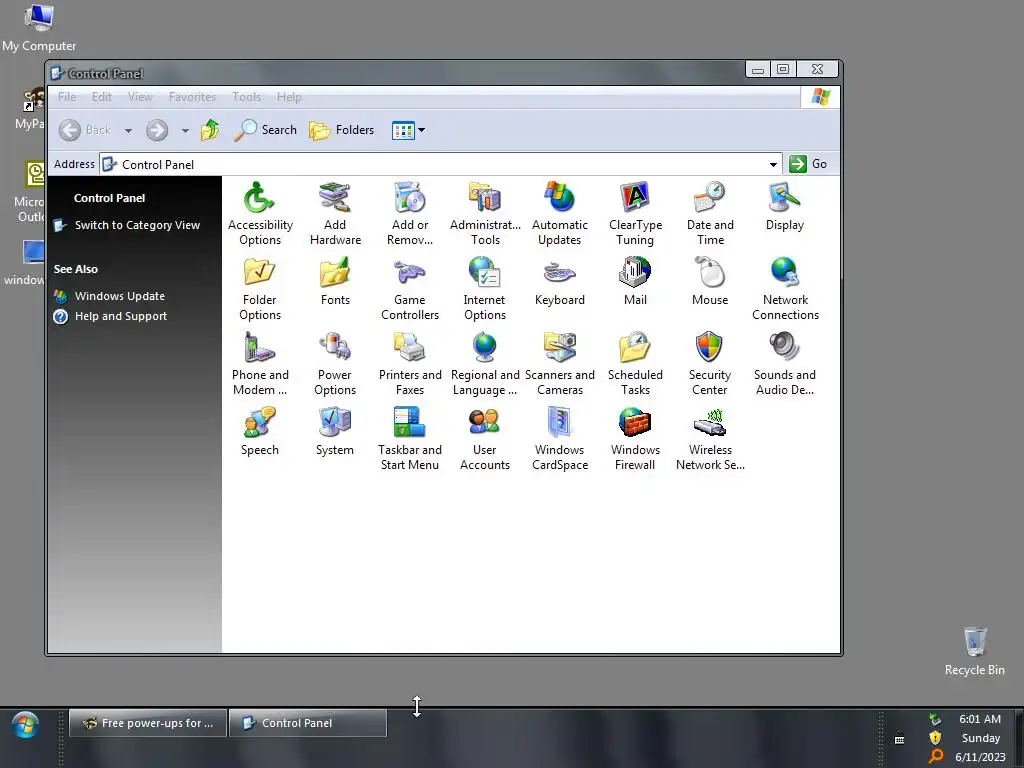This screenshot has height=768, width=1024.
Task: Open Help and Support link
Action: [121, 316]
